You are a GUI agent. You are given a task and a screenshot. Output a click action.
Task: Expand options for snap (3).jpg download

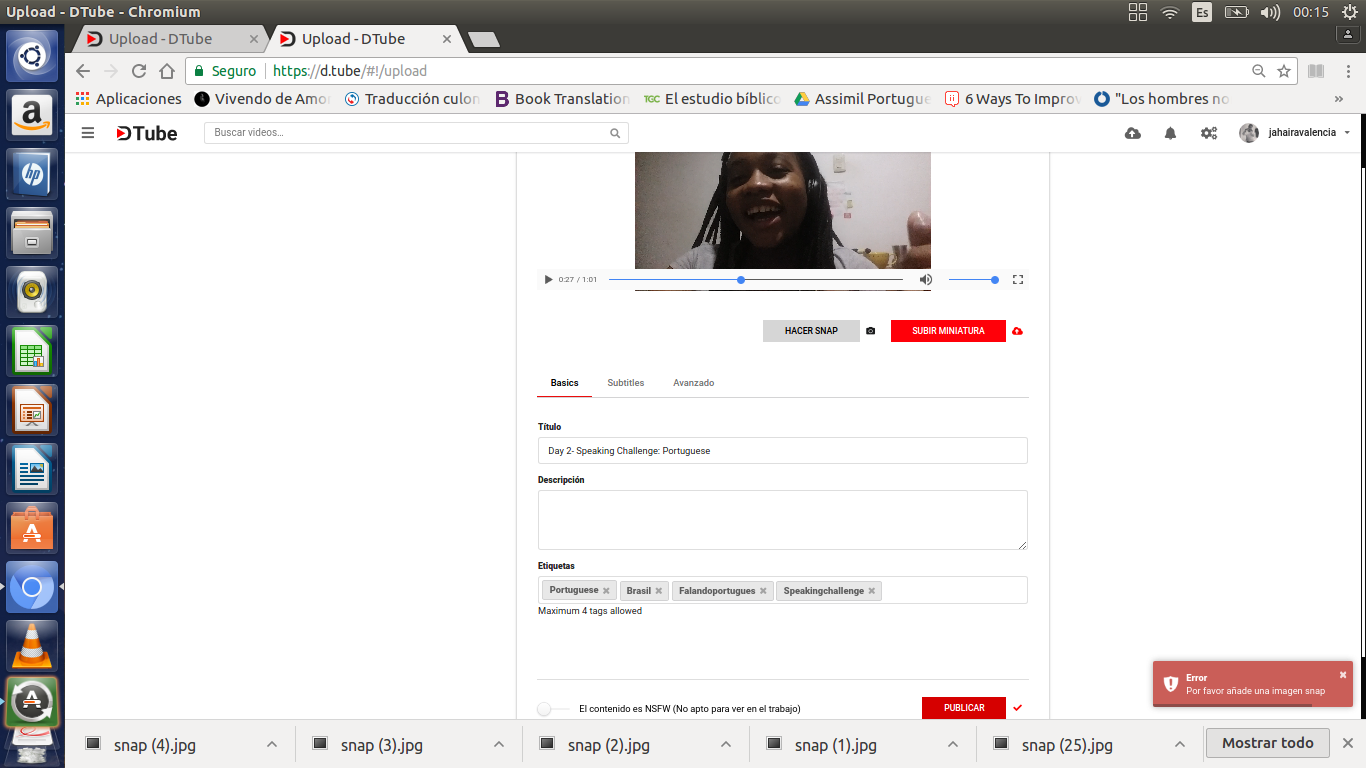click(499, 745)
